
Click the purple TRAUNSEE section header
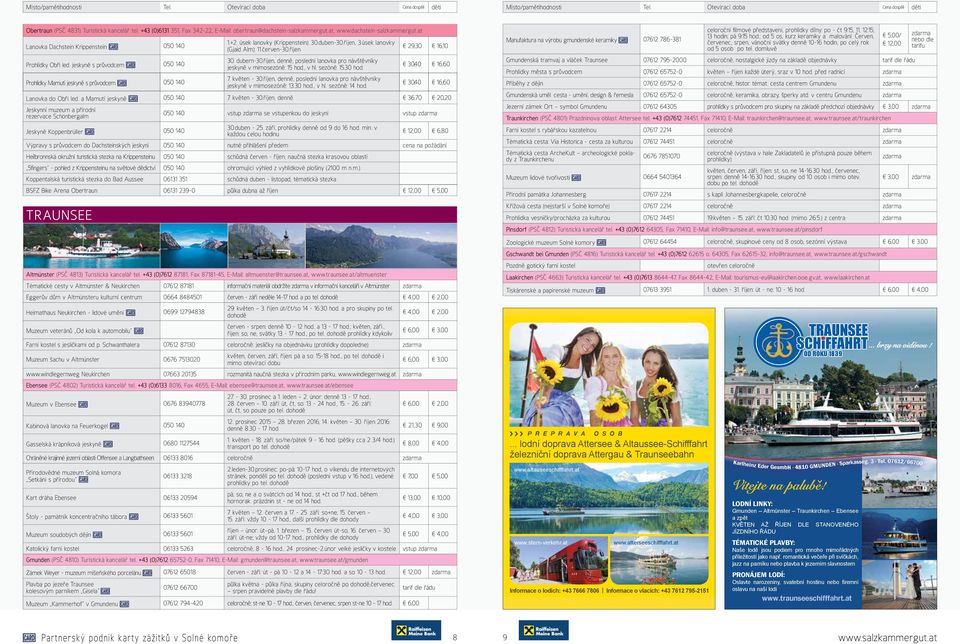(x=240, y=215)
